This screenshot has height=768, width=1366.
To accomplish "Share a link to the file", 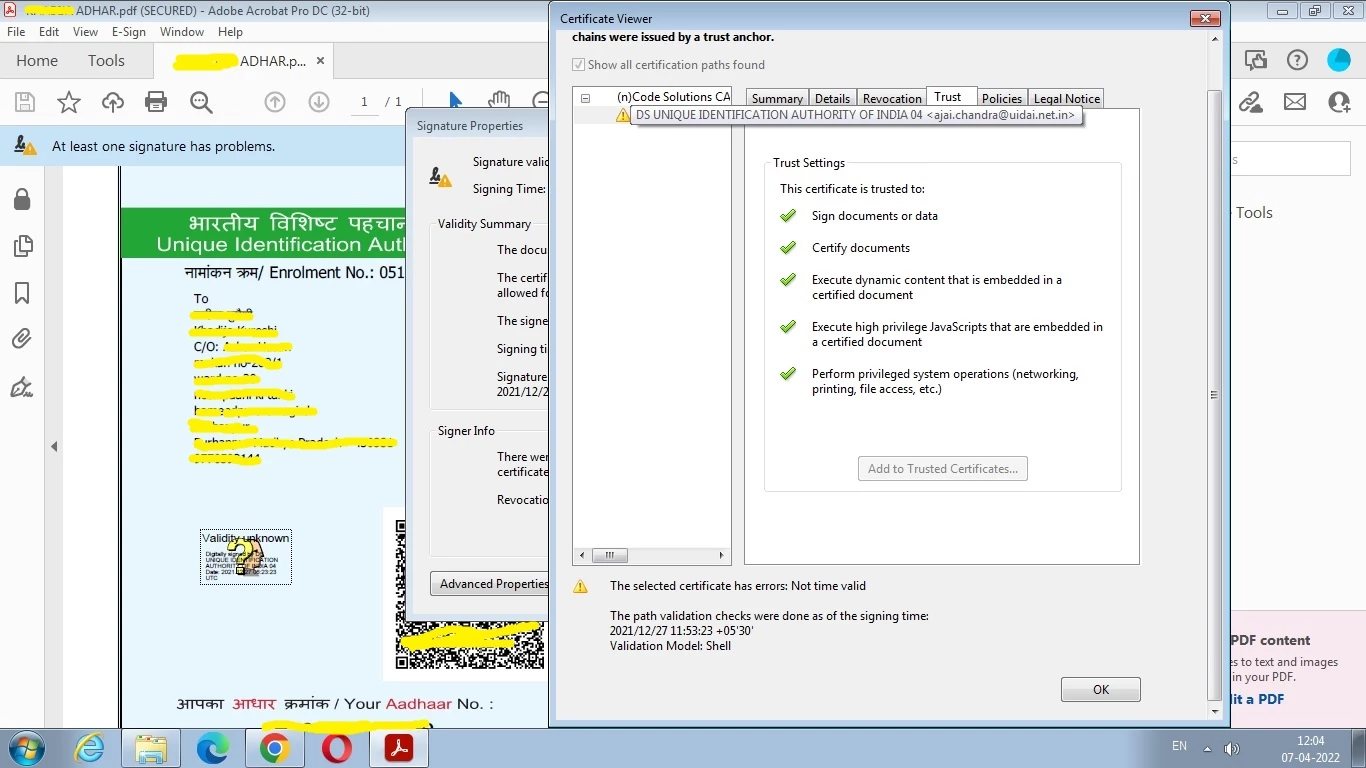I will [x=1250, y=102].
